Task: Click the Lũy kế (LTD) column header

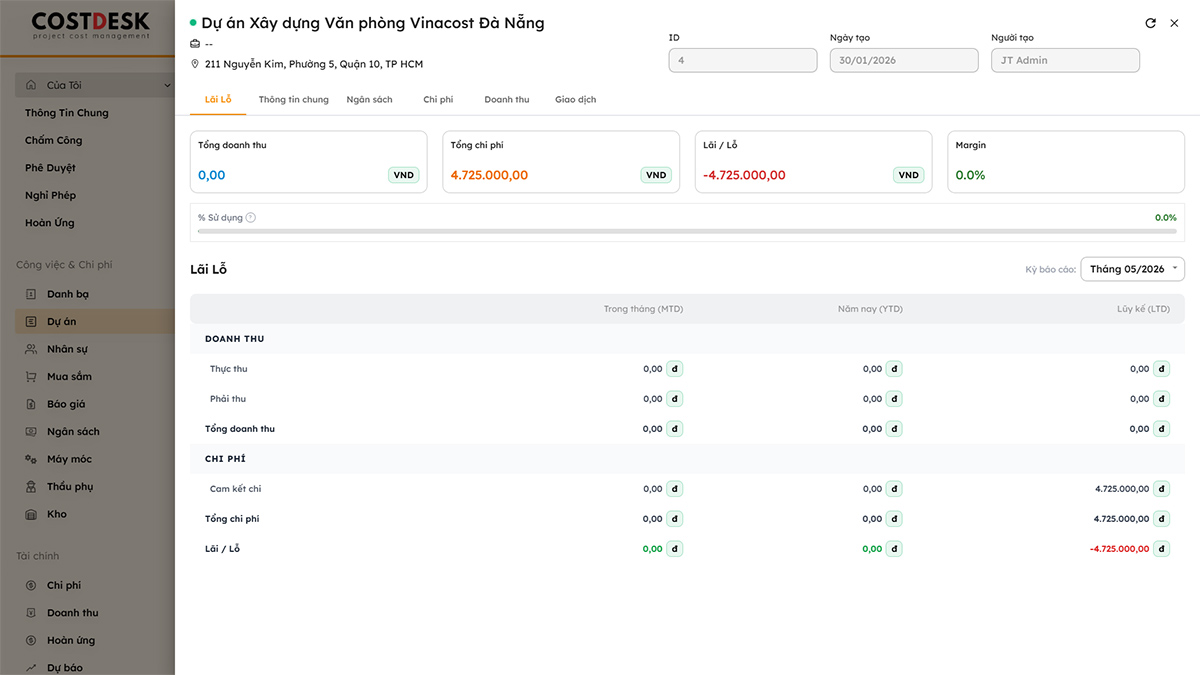Action: [x=1143, y=309]
